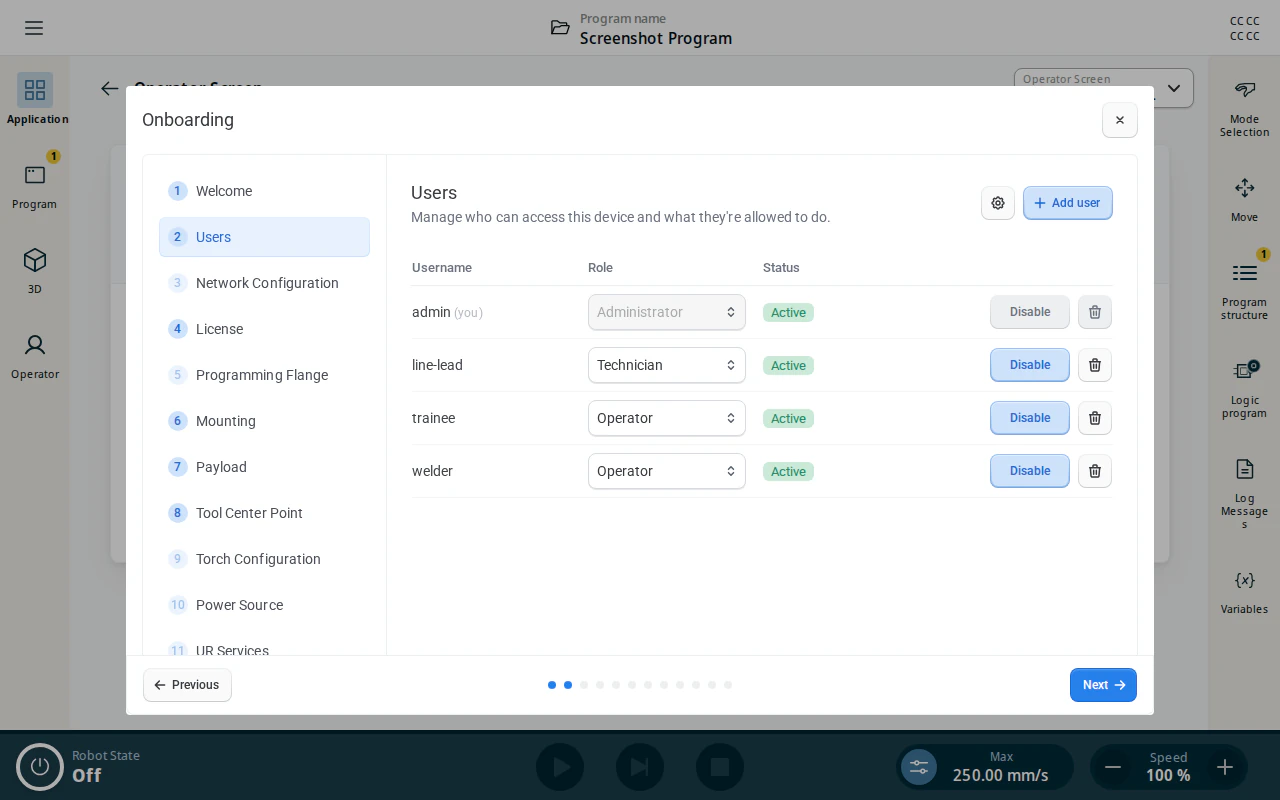Switch to the 3D view

[x=35, y=270]
